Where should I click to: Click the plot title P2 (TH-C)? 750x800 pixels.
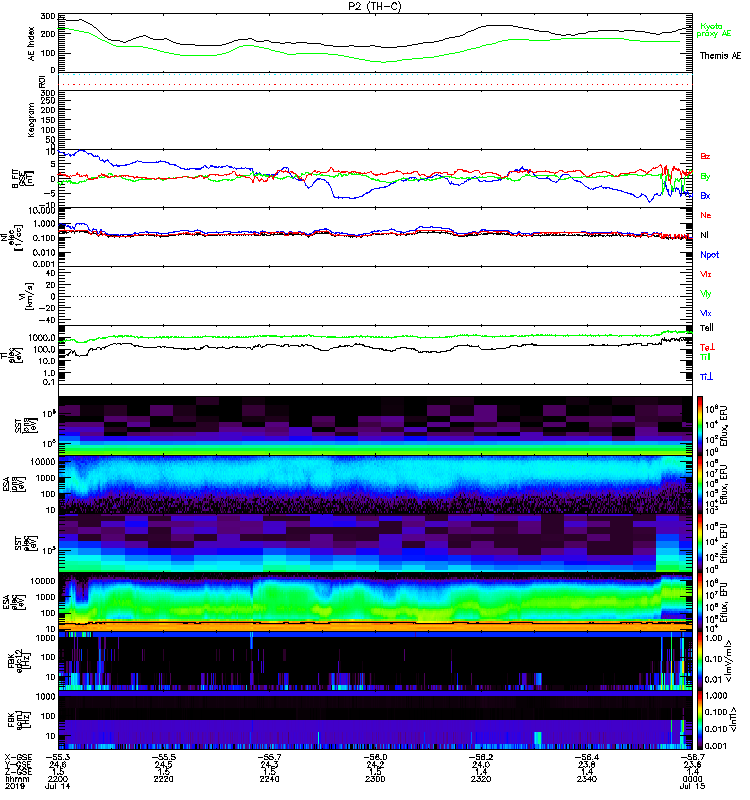point(375,6)
